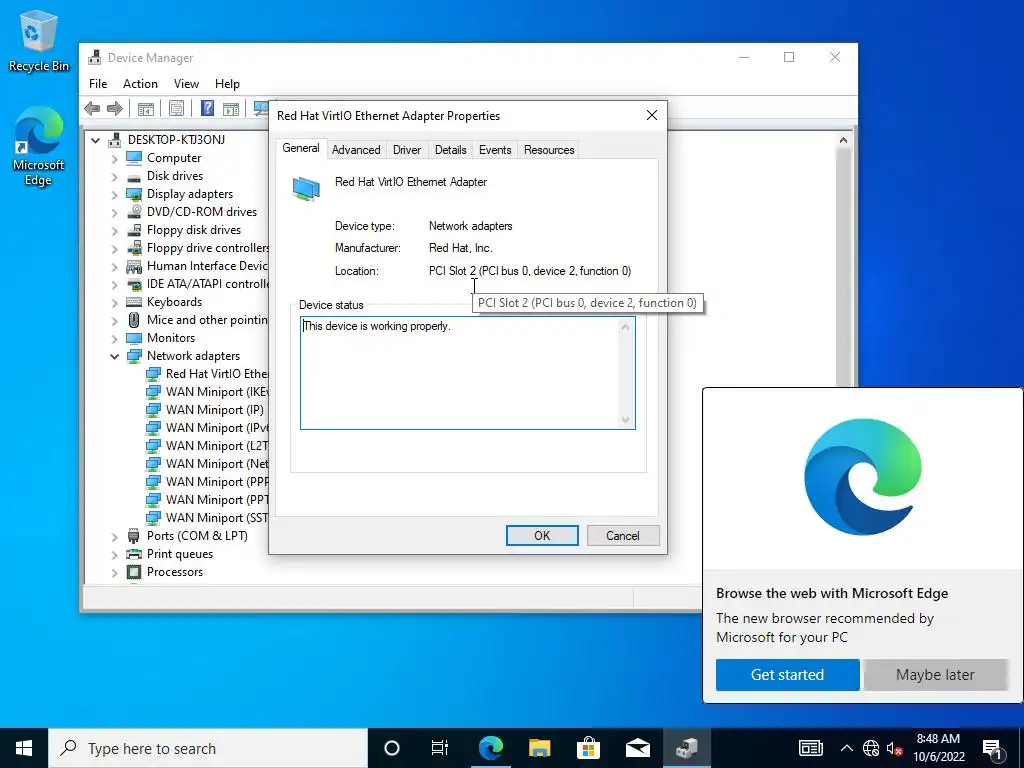Image resolution: width=1024 pixels, height=768 pixels.
Task: Open the Help menu in Device Manager
Action: click(x=227, y=84)
